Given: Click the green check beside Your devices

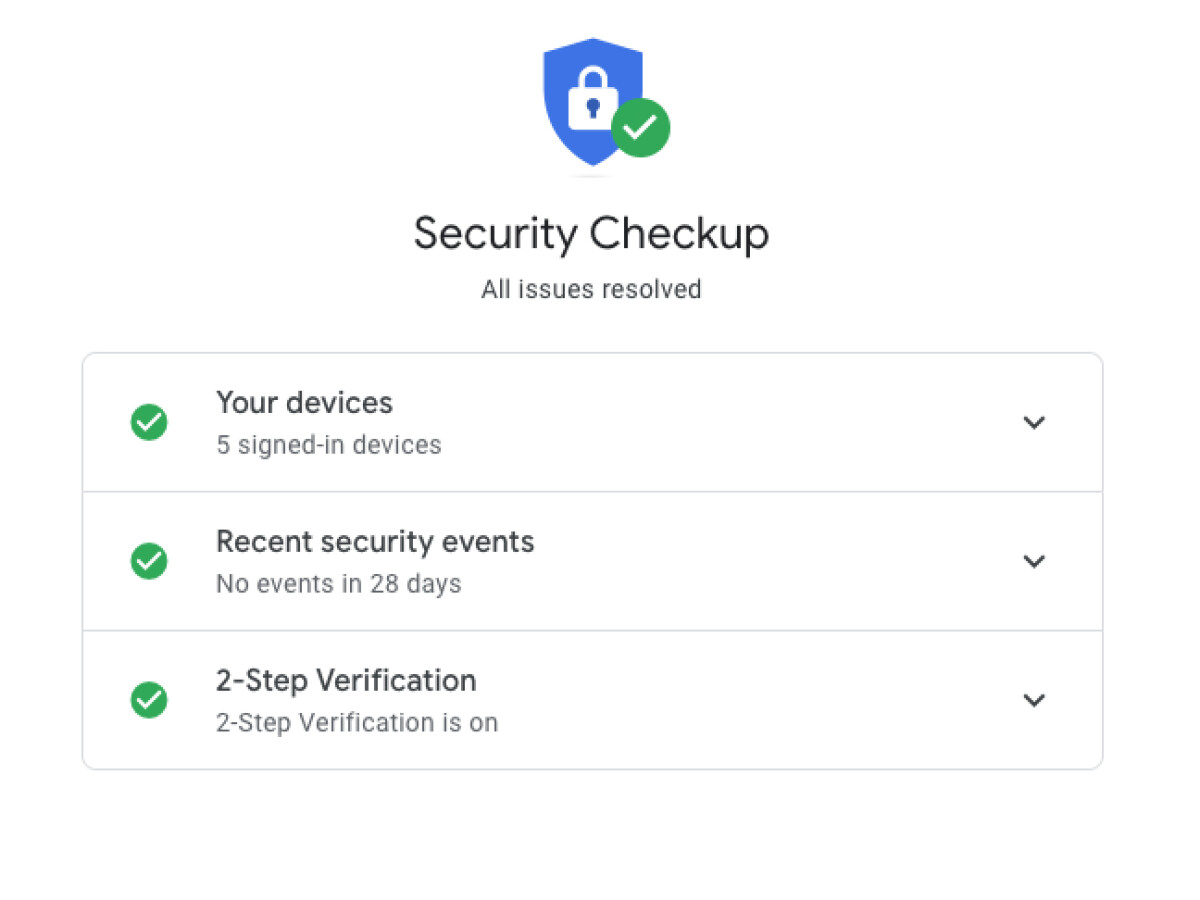Looking at the screenshot, I should [149, 422].
